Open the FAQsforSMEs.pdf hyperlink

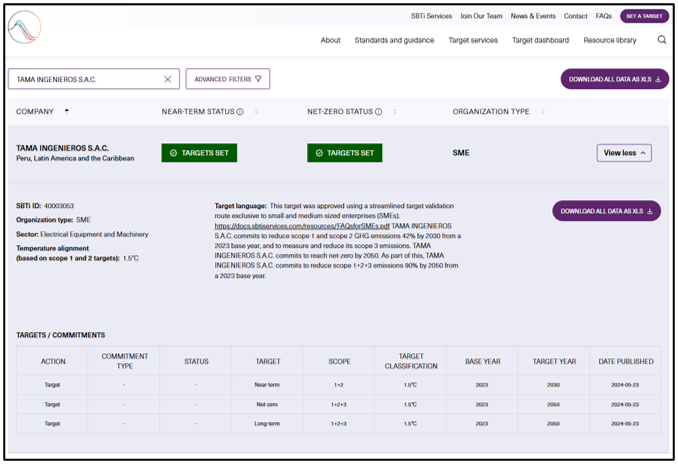(302, 226)
